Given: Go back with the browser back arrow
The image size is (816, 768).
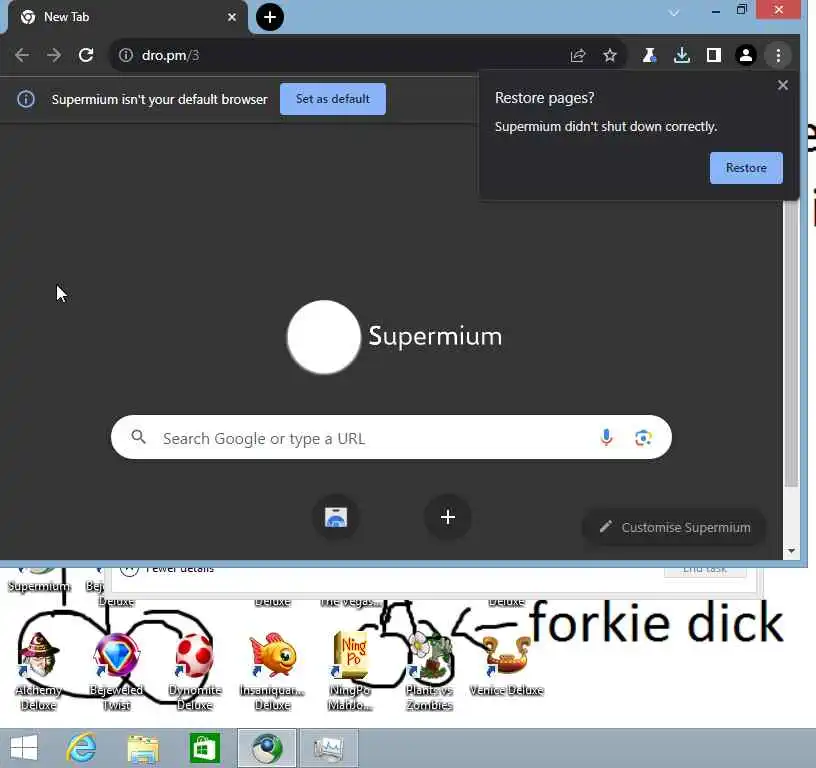Looking at the screenshot, I should coord(22,55).
